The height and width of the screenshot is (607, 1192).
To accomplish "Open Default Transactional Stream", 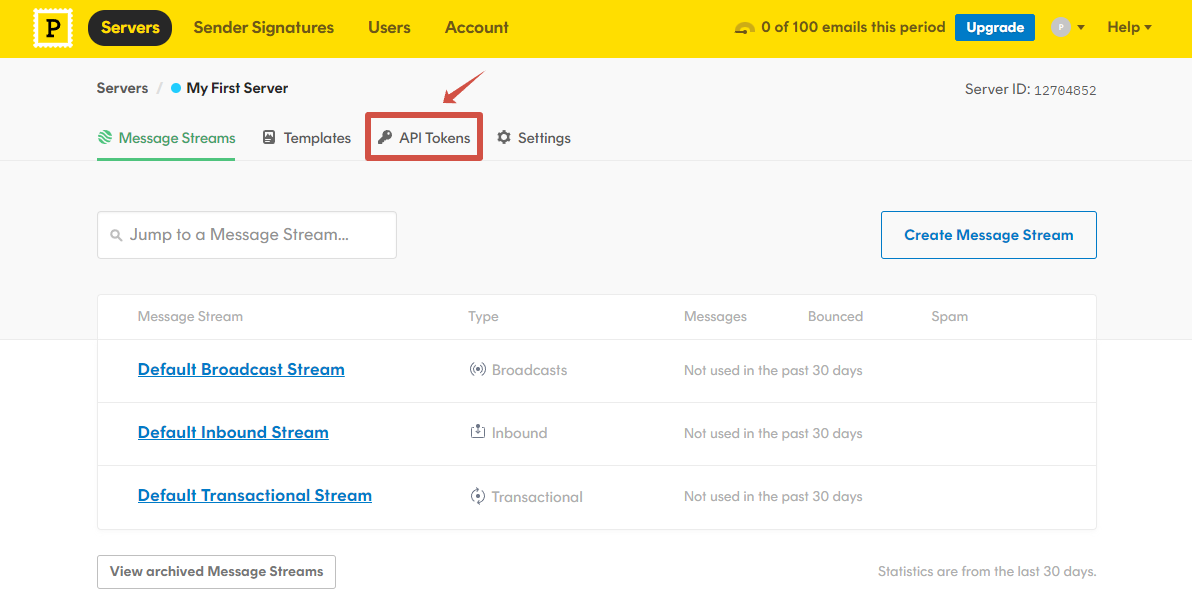I will pyautogui.click(x=255, y=496).
